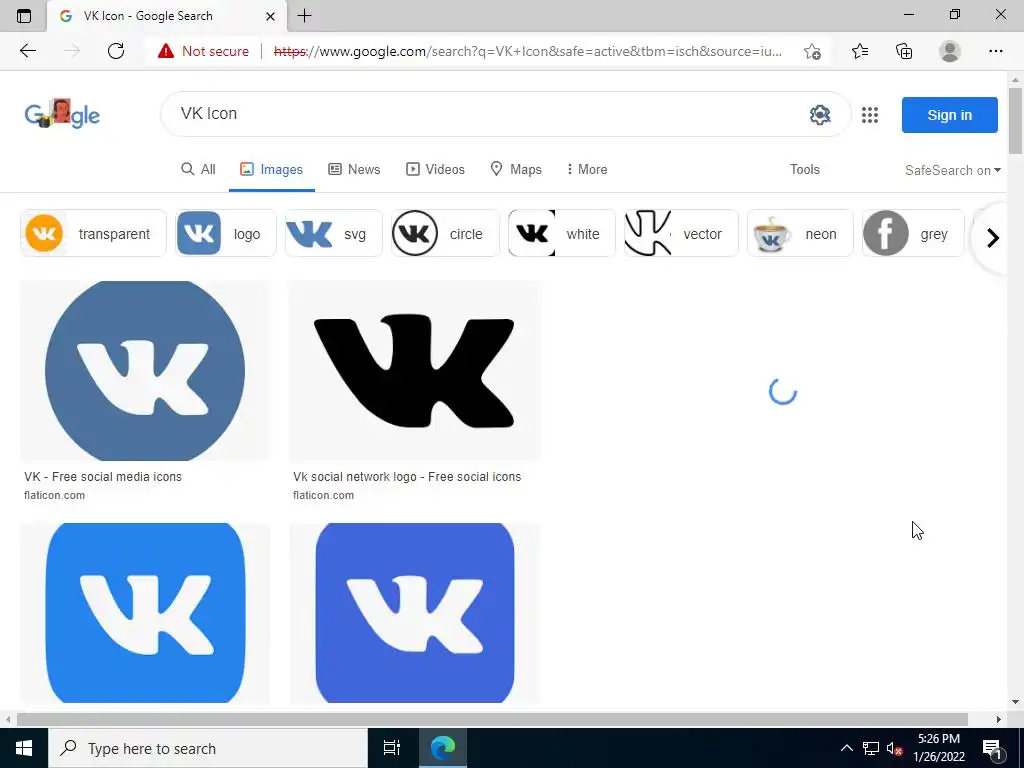1024x768 pixels.
Task: Click the Not secure warning icon
Action: (166, 51)
